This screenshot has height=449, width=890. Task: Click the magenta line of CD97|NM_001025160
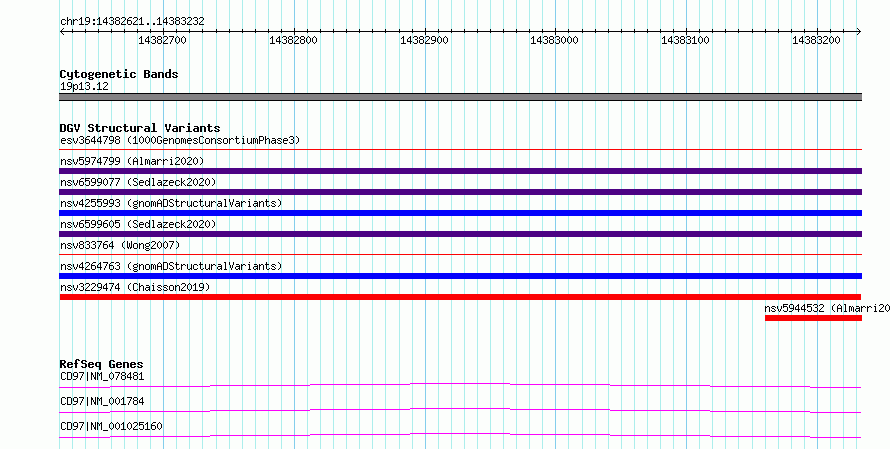(460, 435)
